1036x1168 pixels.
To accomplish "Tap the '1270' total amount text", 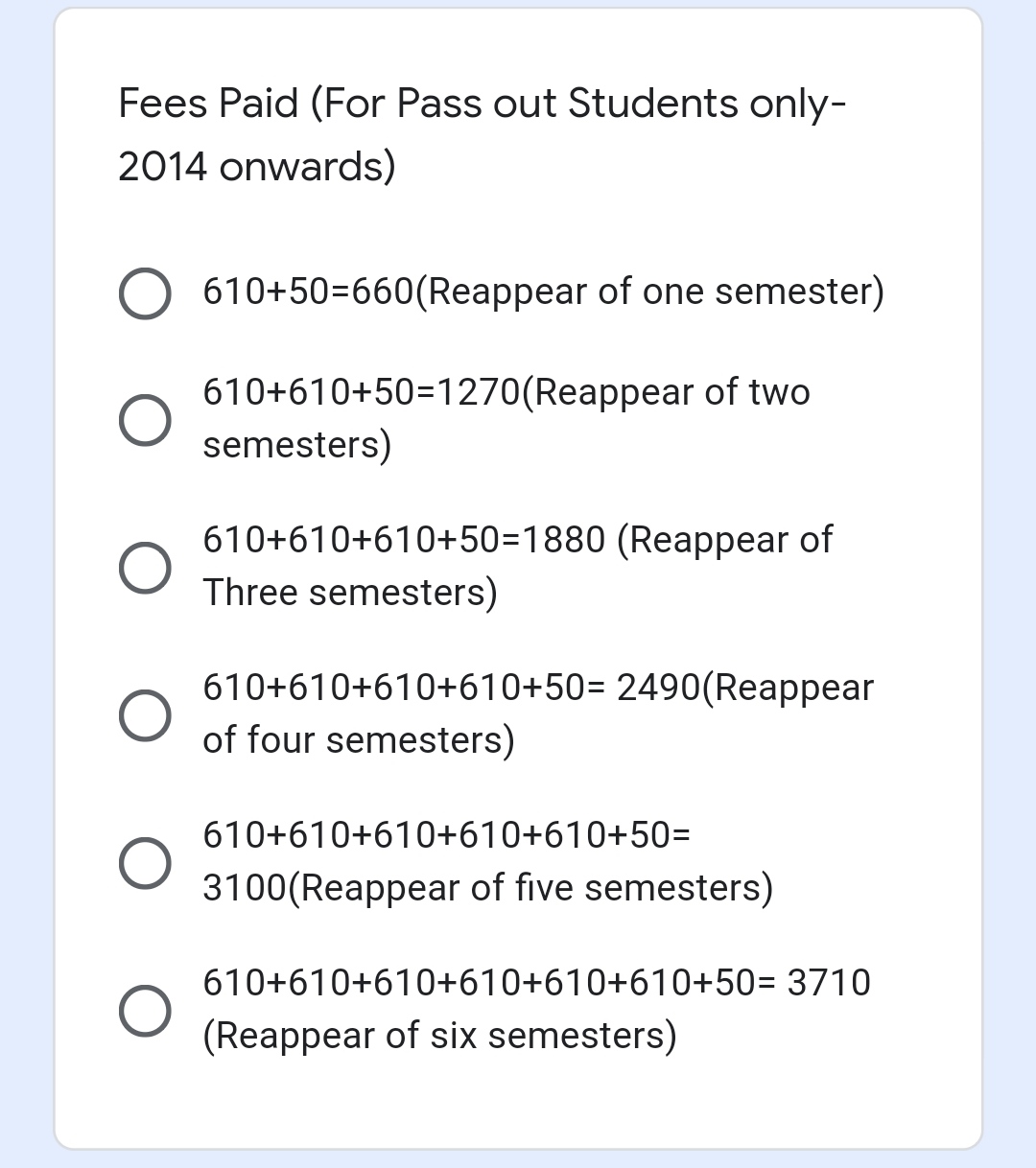I will click(478, 392).
